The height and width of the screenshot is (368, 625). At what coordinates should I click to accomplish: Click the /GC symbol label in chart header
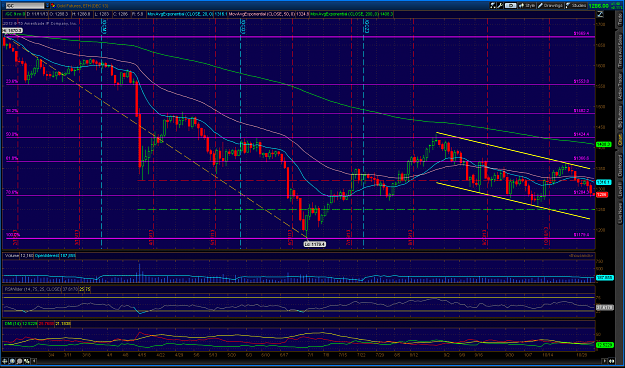click(x=14, y=14)
